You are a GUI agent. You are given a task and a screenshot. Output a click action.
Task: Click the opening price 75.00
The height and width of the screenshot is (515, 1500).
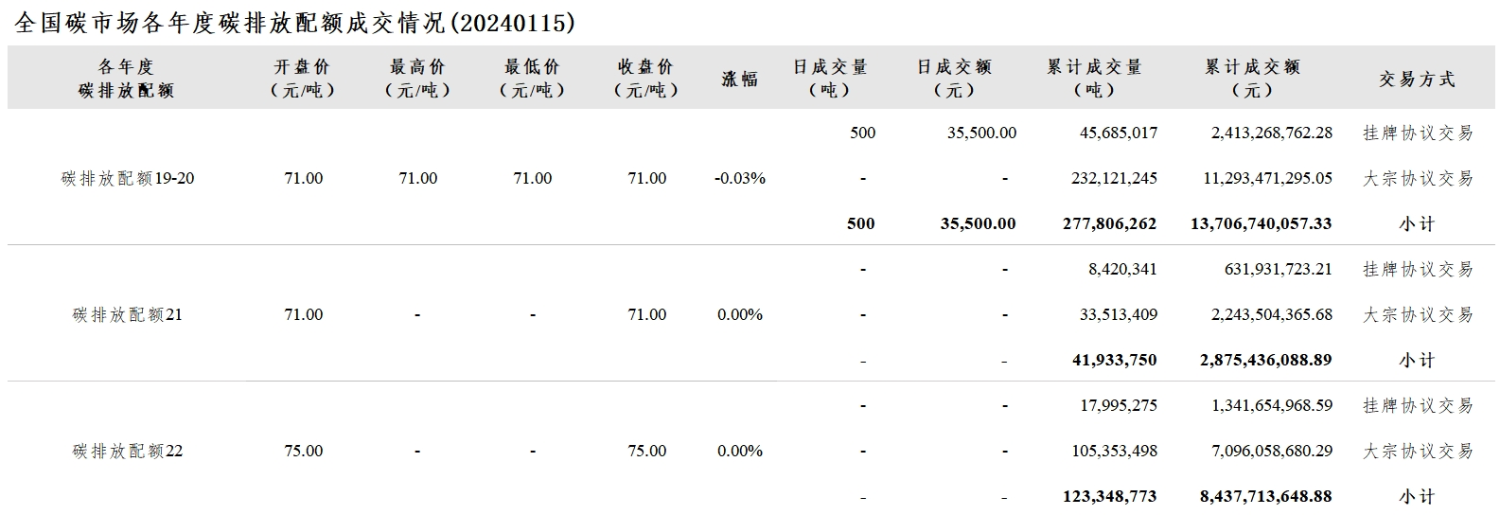[x=304, y=451]
